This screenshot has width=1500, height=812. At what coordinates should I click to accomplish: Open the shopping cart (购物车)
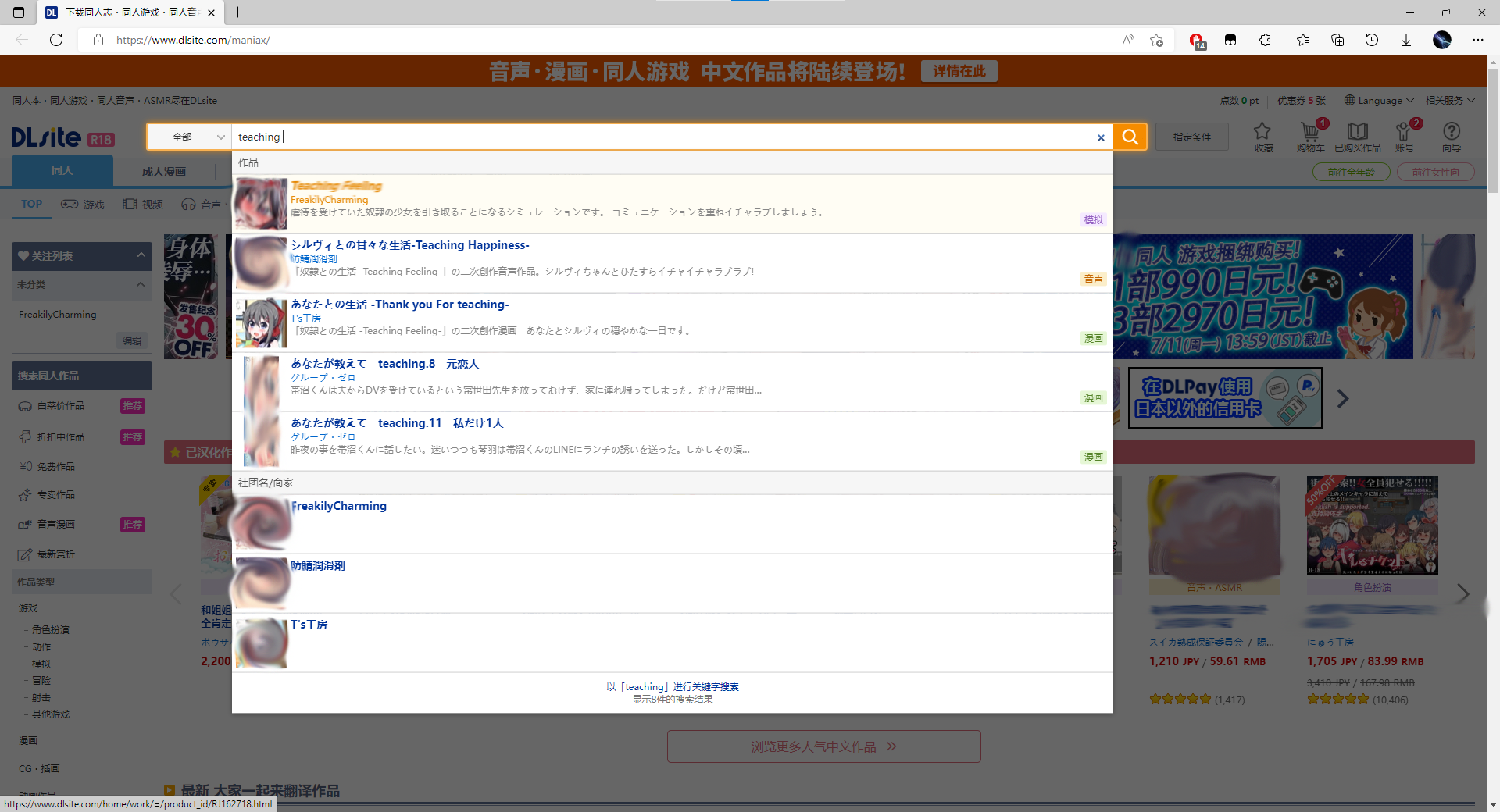1311,134
